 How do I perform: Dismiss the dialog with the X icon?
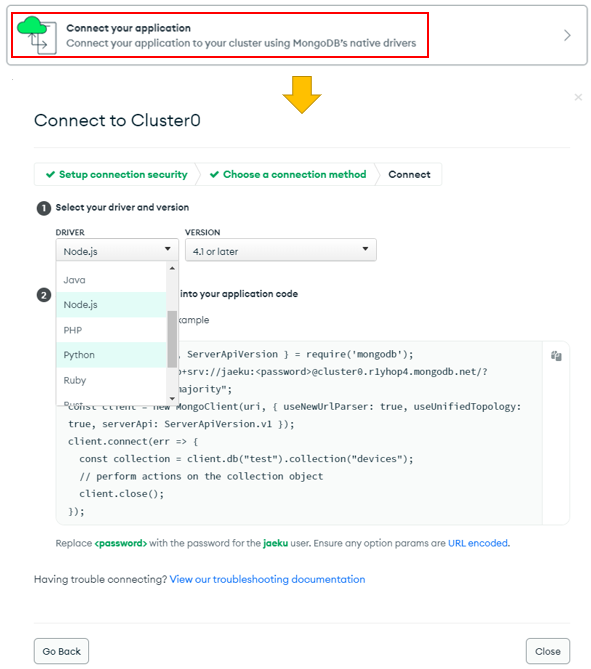[x=578, y=97]
